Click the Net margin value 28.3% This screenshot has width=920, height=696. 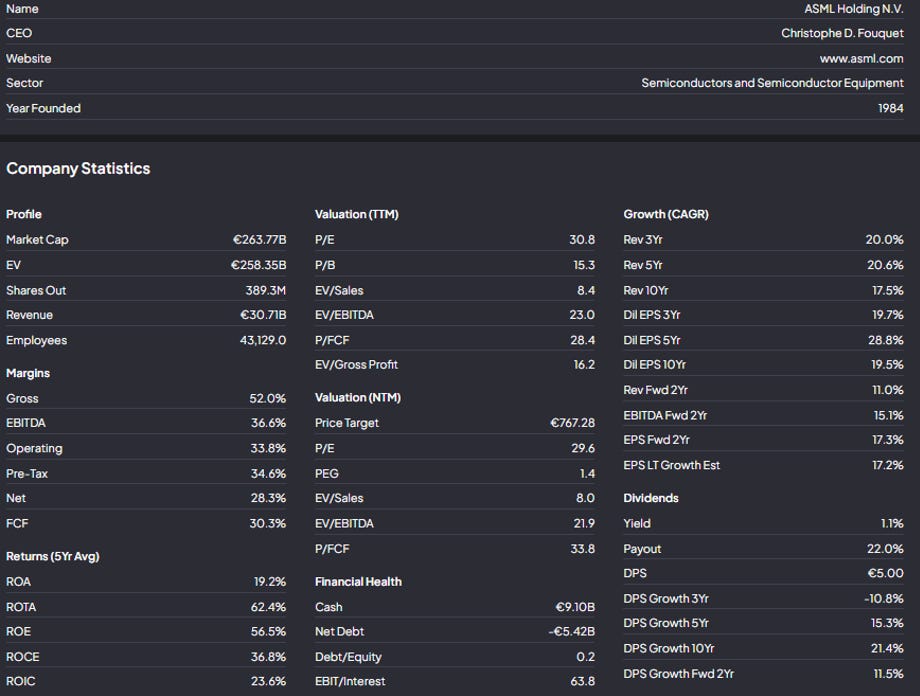[268, 498]
